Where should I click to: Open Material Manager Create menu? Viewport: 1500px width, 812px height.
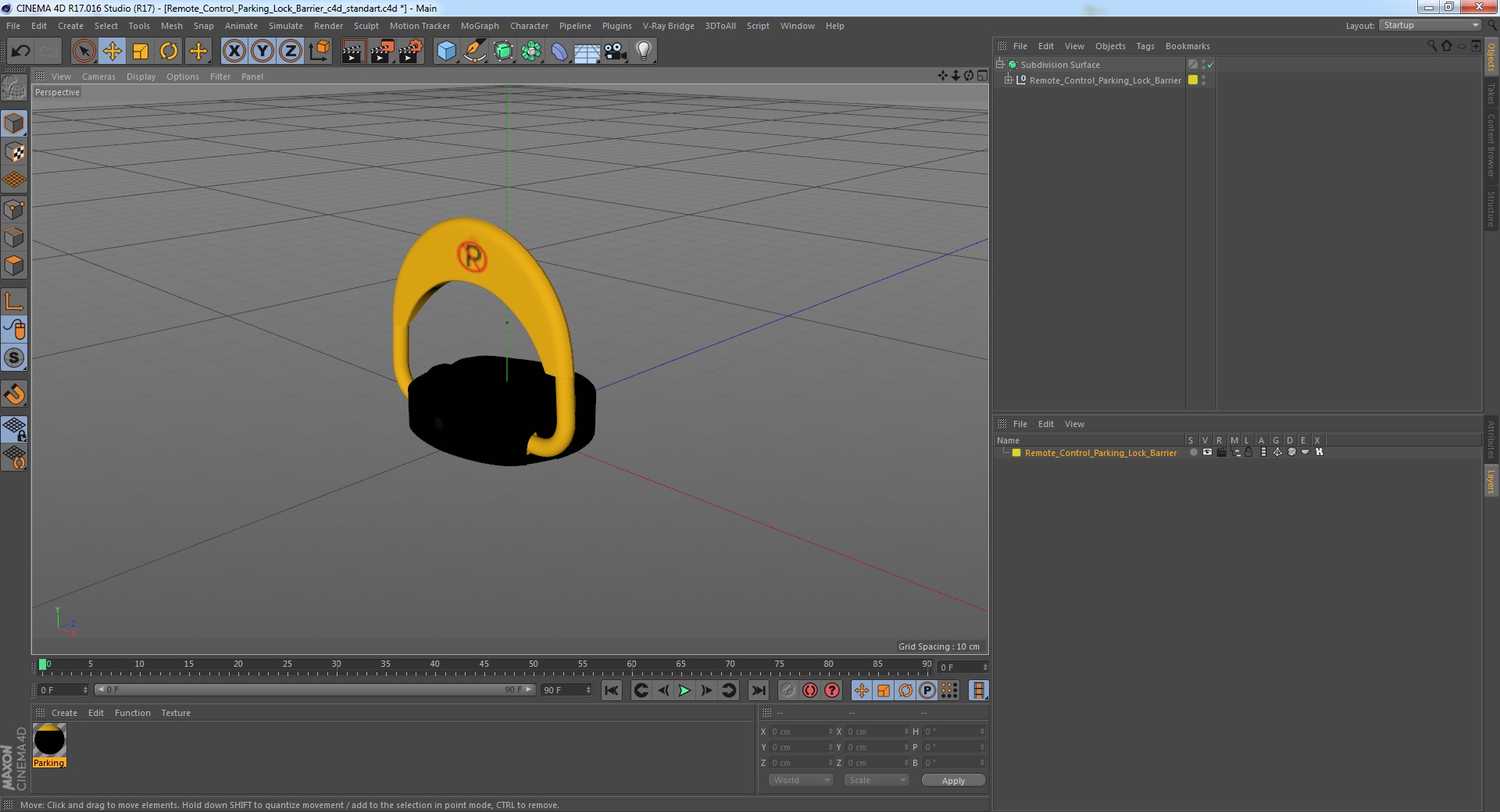[64, 713]
